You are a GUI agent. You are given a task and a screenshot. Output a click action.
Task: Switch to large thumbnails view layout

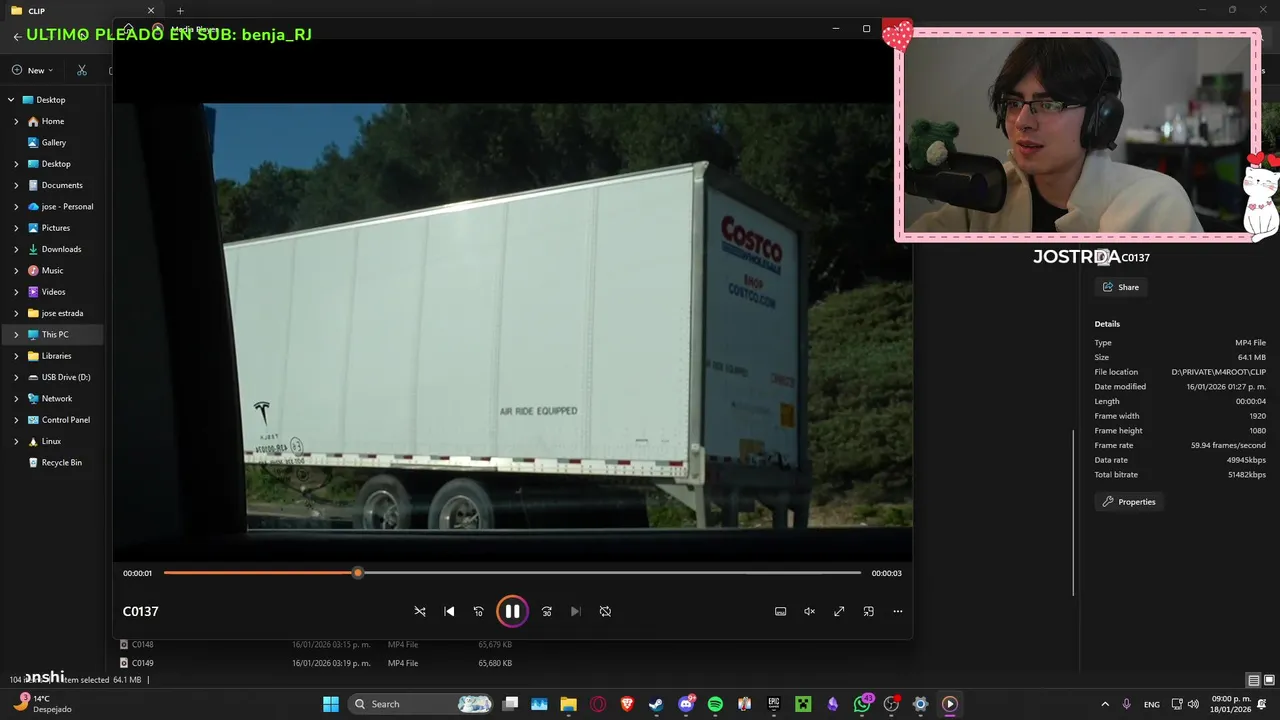(x=1269, y=680)
